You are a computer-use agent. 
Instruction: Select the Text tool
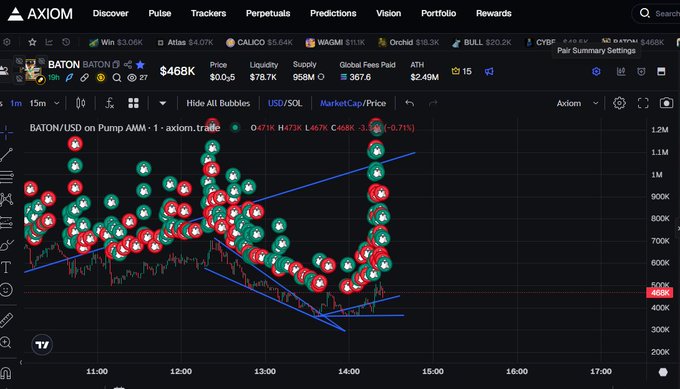(6, 267)
